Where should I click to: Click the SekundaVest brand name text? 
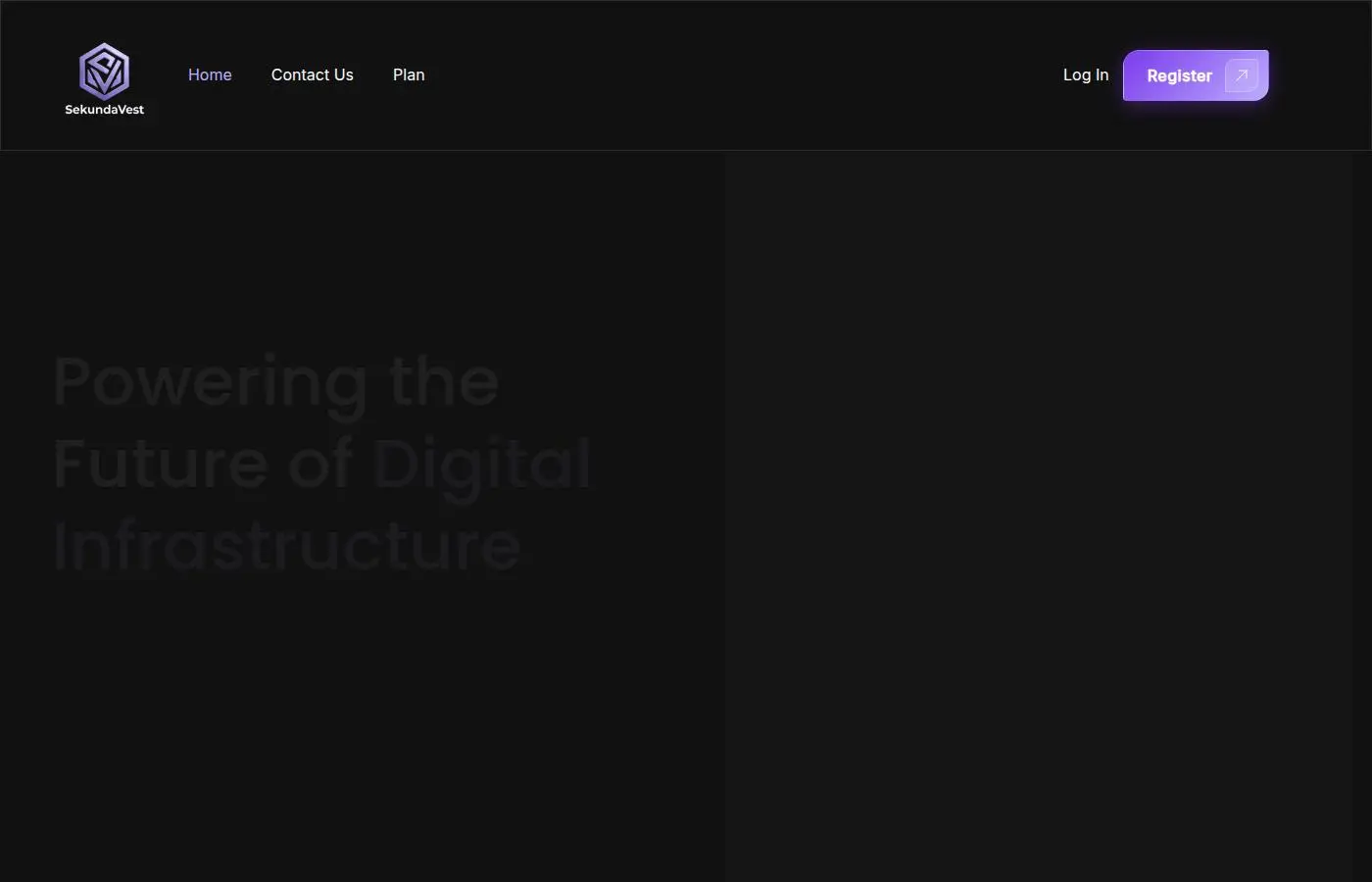pos(104,110)
